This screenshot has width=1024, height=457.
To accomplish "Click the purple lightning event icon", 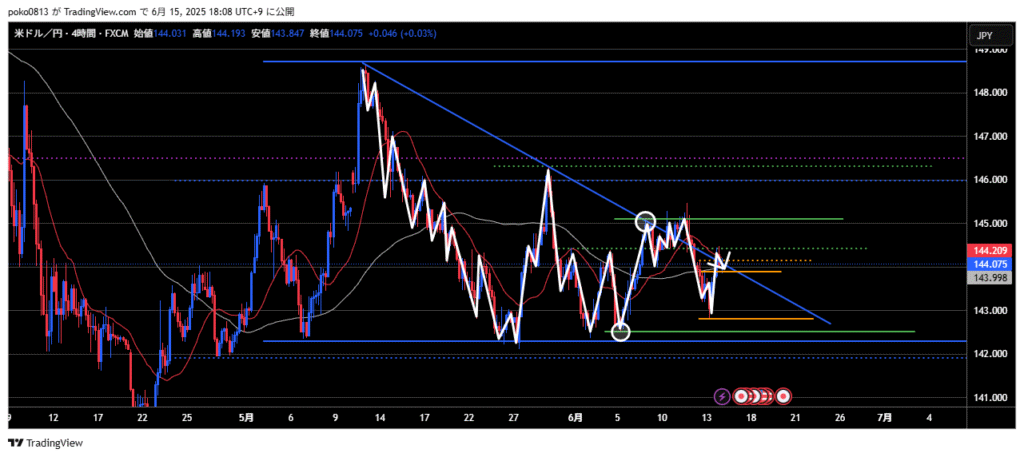I will click(x=722, y=396).
